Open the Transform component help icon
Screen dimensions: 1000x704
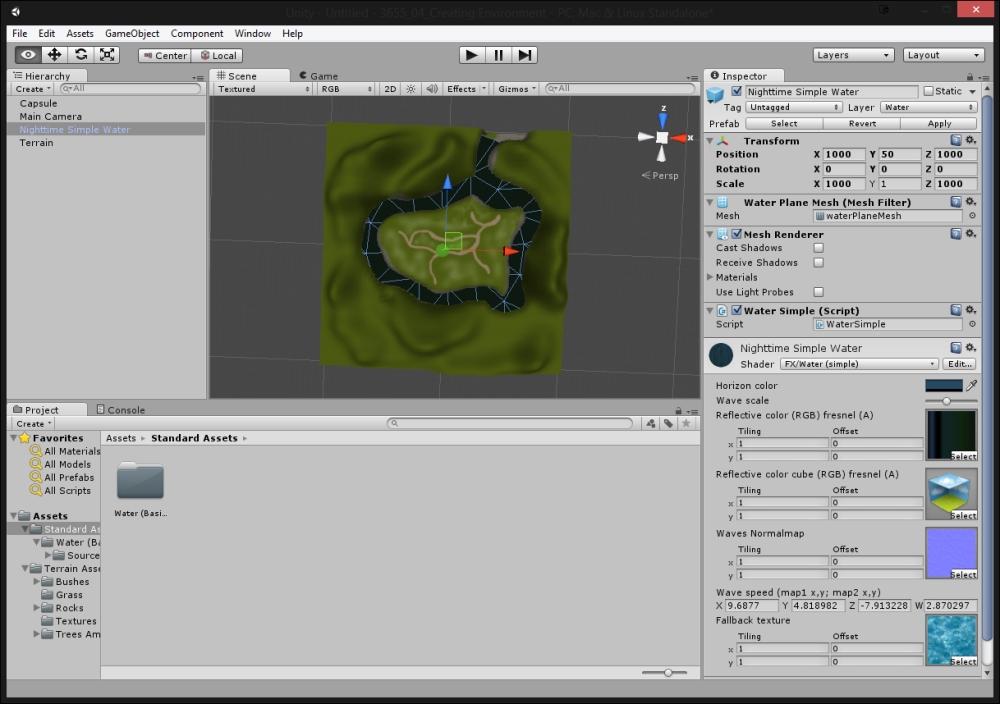tap(955, 140)
